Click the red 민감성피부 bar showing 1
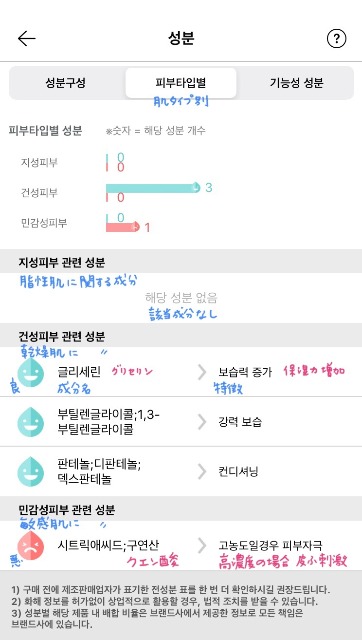The width and height of the screenshot is (362, 640). (x=122, y=227)
